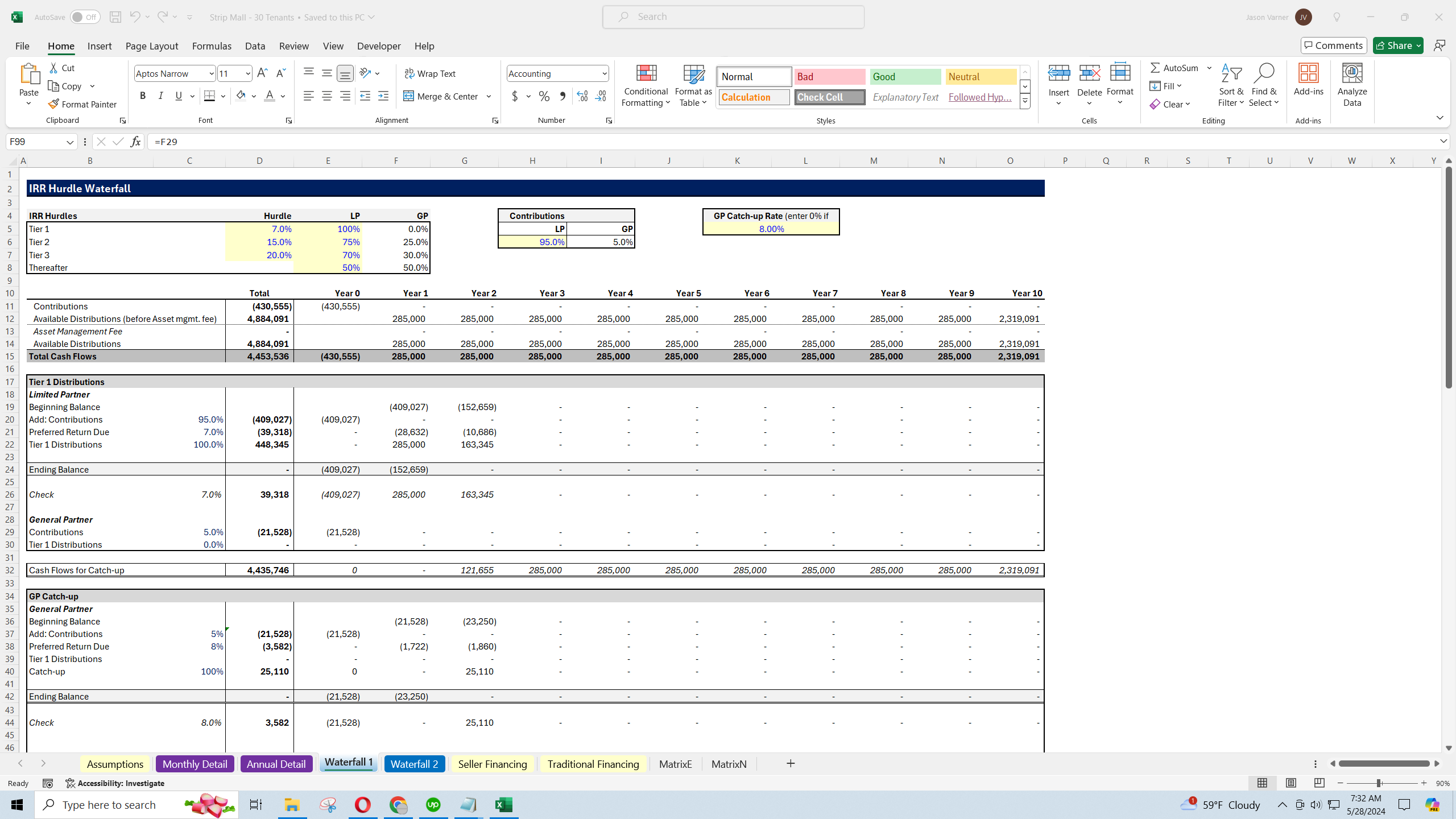This screenshot has height=819, width=1456.
Task: Apply Comma Style number format
Action: point(562,96)
